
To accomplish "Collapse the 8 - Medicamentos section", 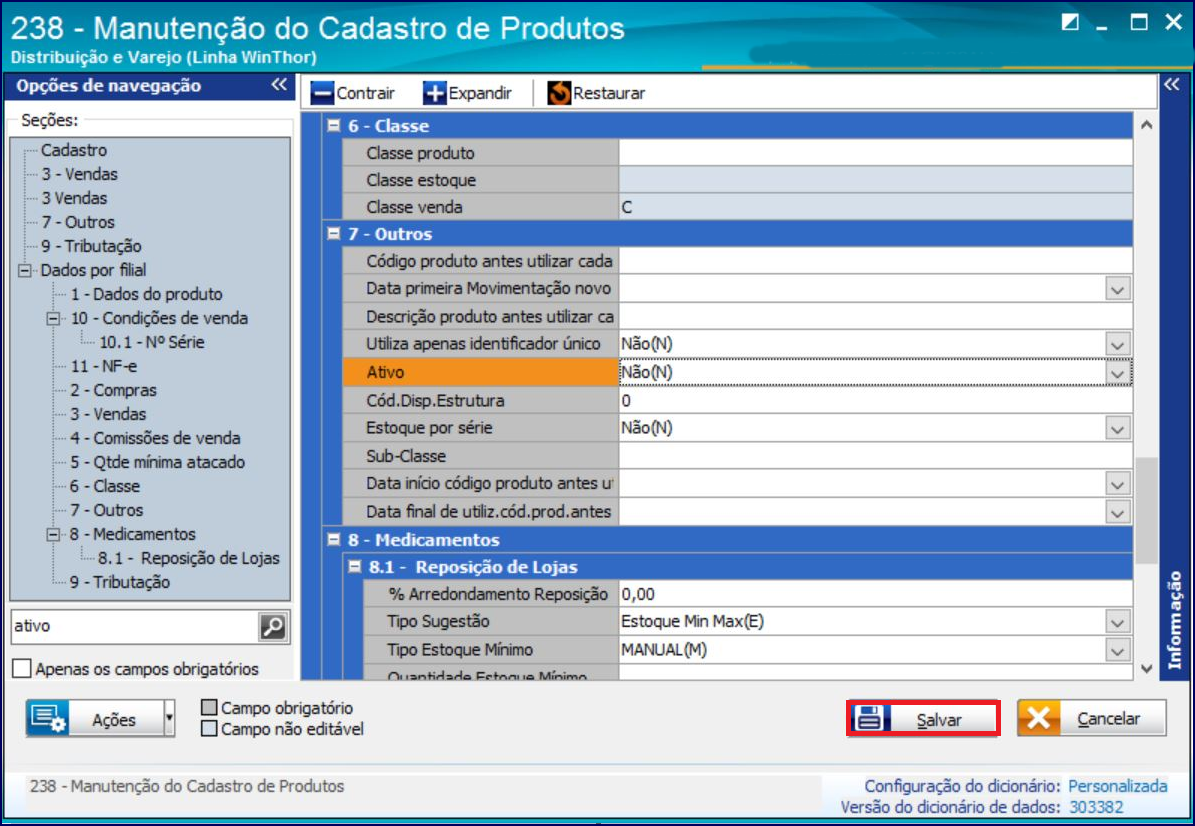I will [334, 539].
